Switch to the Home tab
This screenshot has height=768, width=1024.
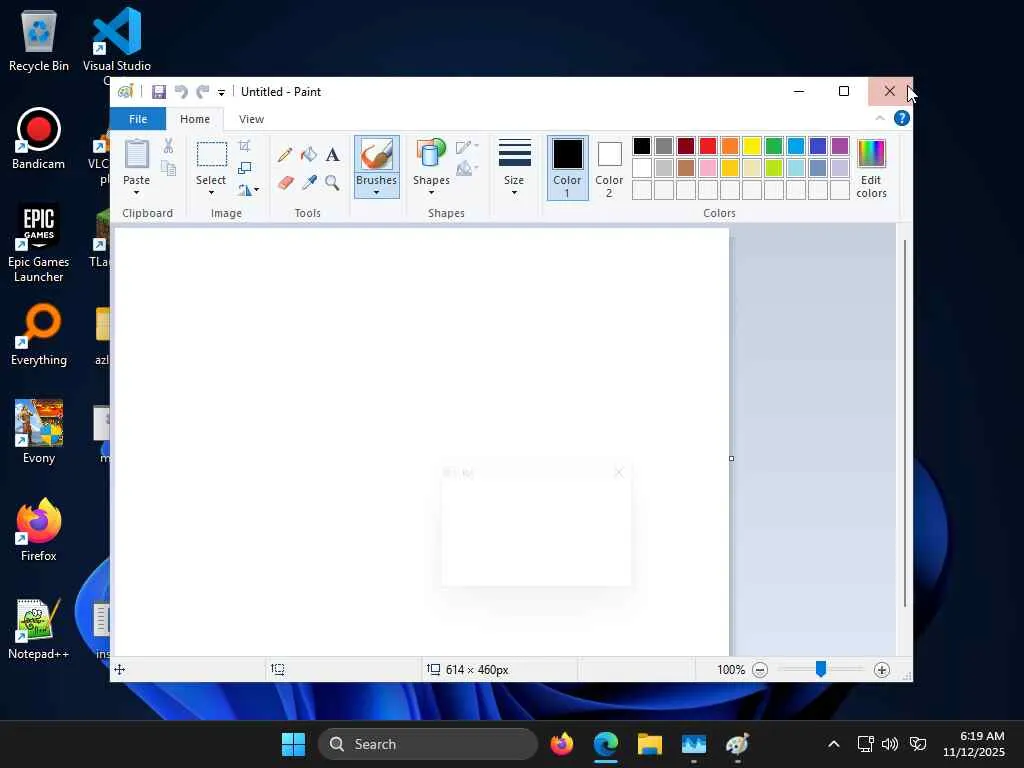pos(195,119)
